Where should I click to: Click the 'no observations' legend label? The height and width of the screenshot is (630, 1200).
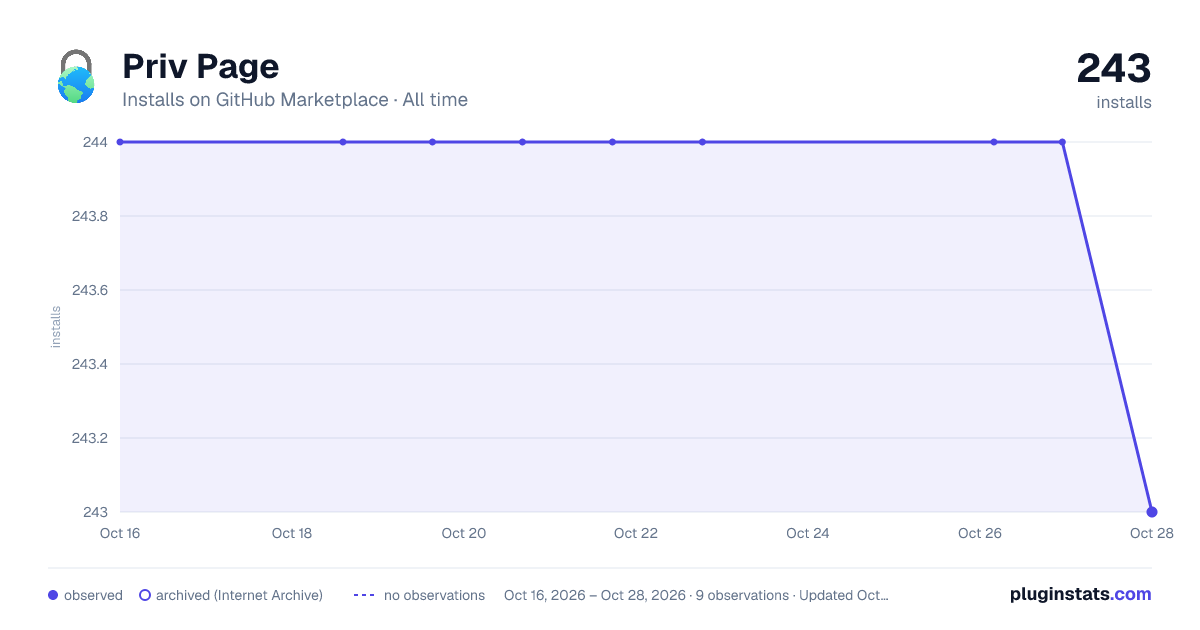coord(434,595)
